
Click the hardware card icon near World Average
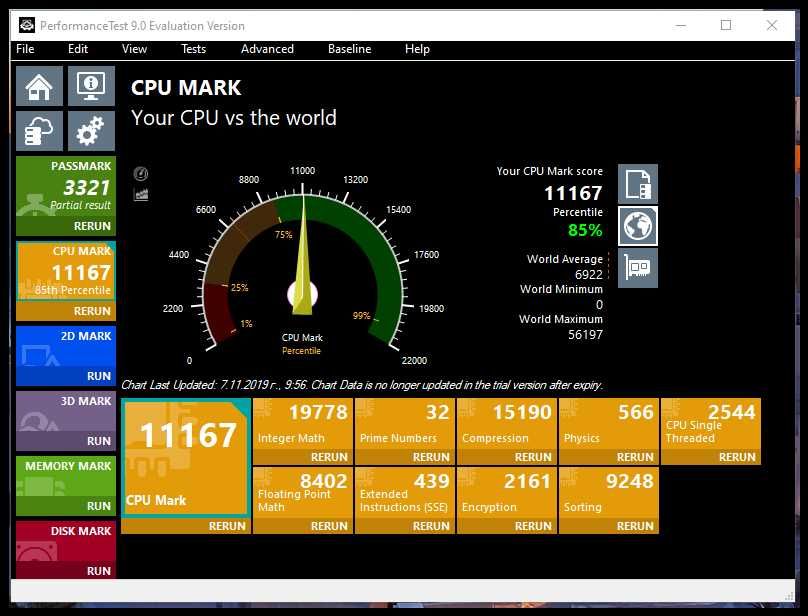[638, 268]
